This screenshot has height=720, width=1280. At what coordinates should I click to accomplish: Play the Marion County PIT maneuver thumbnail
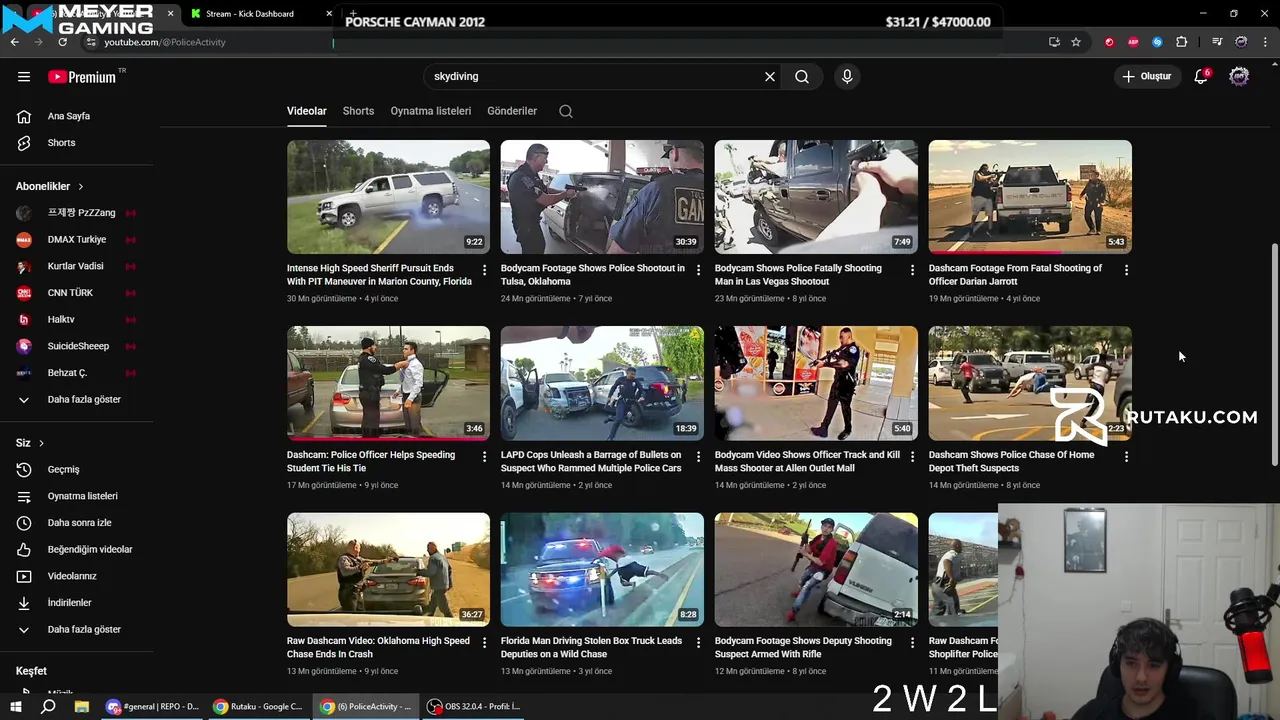click(x=388, y=197)
